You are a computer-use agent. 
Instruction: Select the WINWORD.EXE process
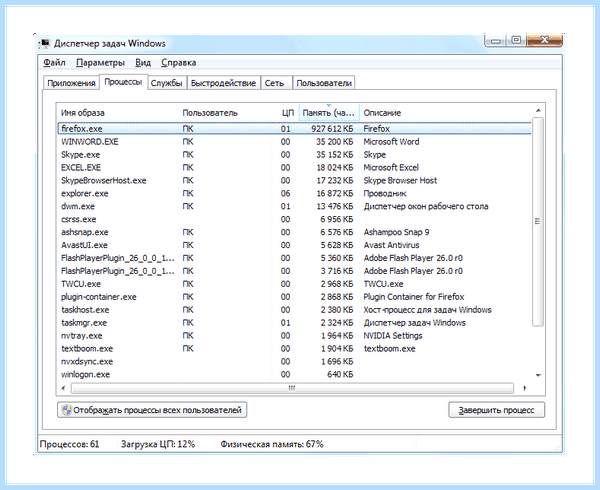point(295,142)
